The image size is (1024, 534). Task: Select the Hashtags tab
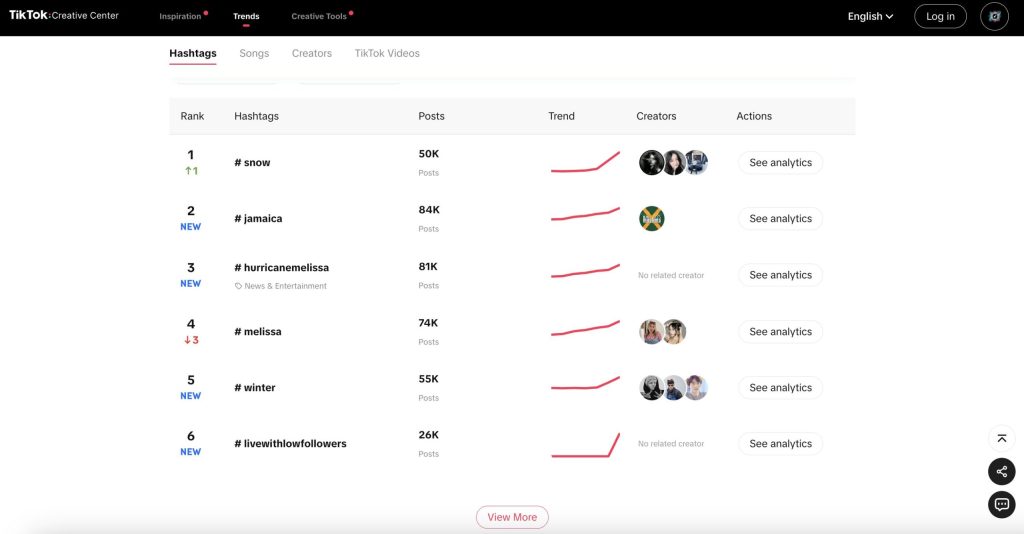click(193, 54)
